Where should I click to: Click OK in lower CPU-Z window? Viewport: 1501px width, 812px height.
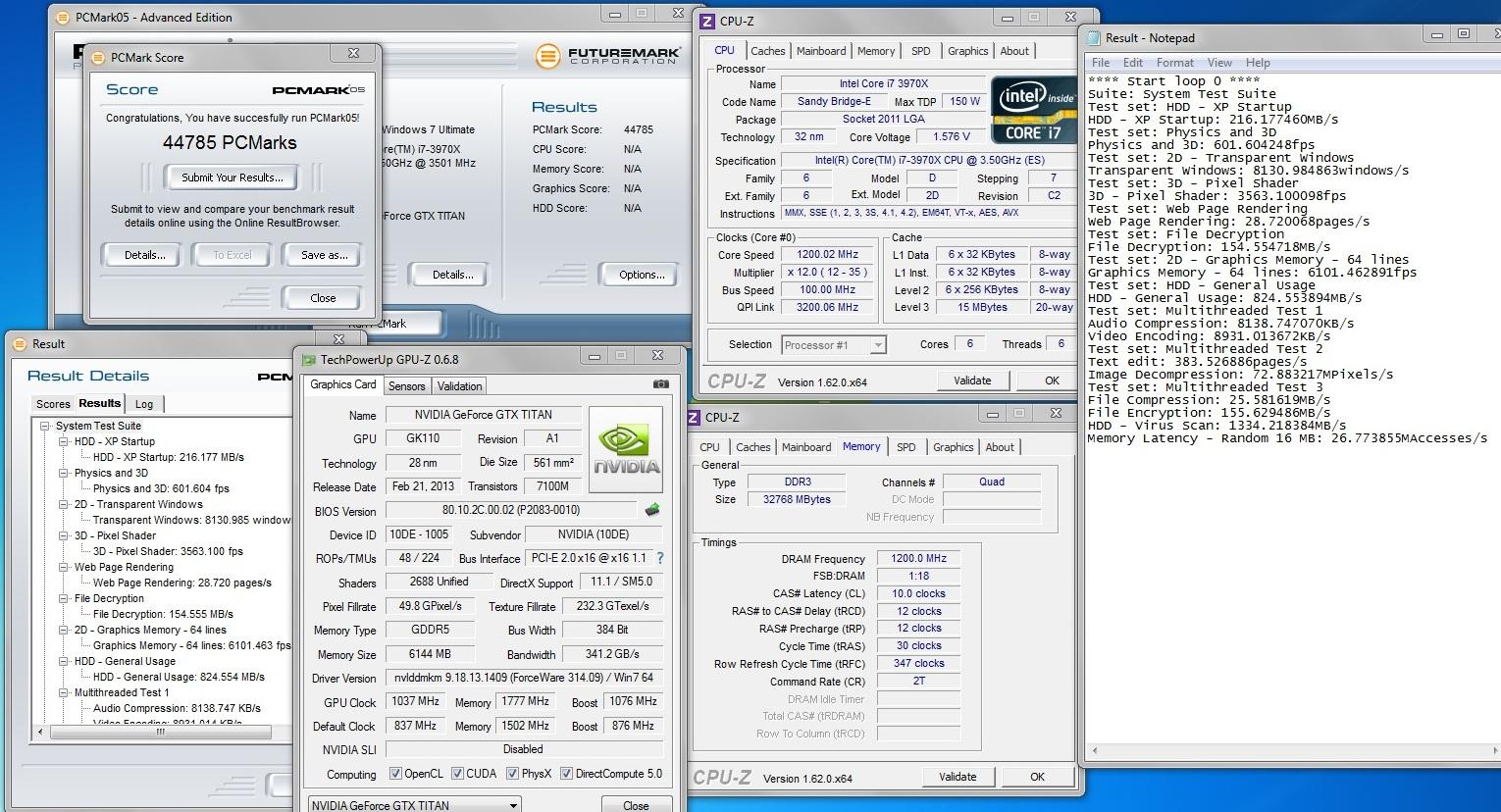1037,777
